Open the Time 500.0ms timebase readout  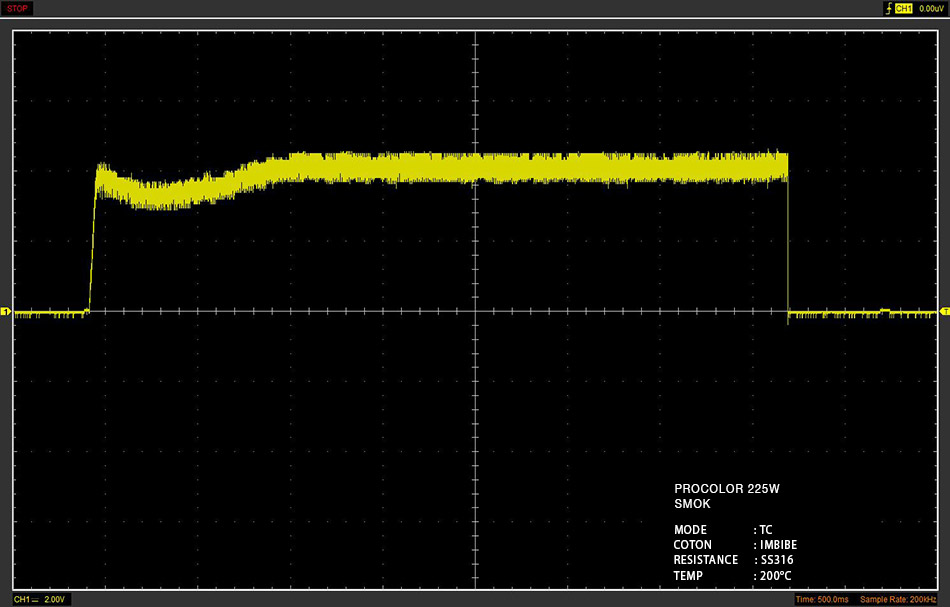(822, 600)
